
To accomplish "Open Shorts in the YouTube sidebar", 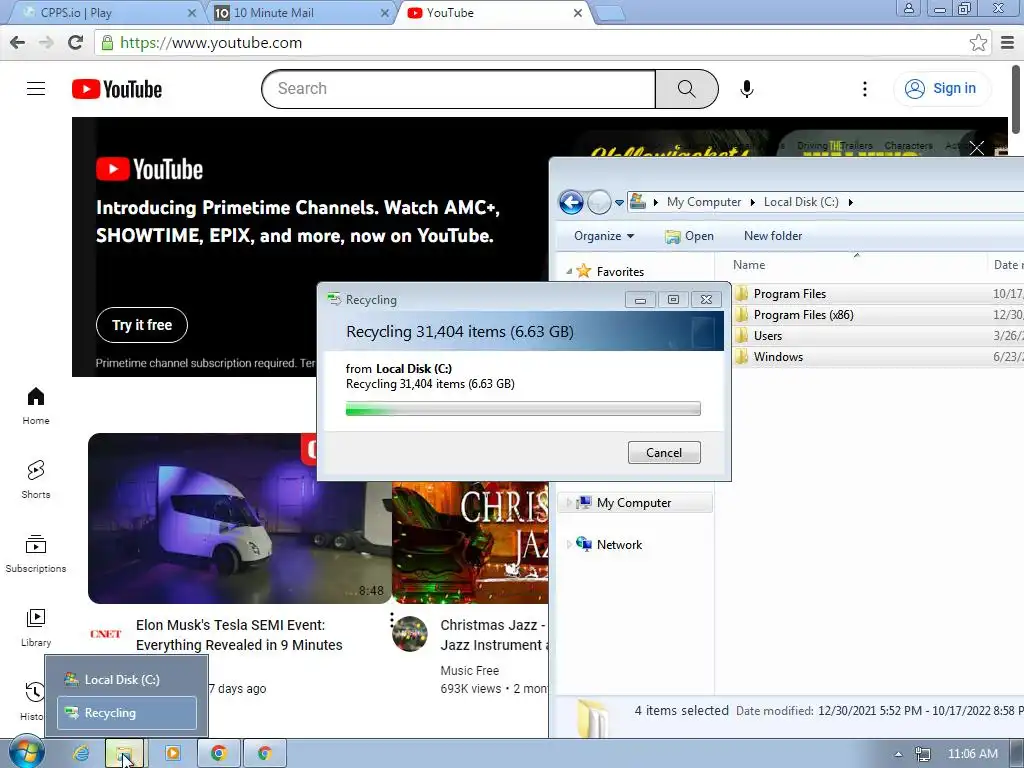I will pyautogui.click(x=36, y=479).
